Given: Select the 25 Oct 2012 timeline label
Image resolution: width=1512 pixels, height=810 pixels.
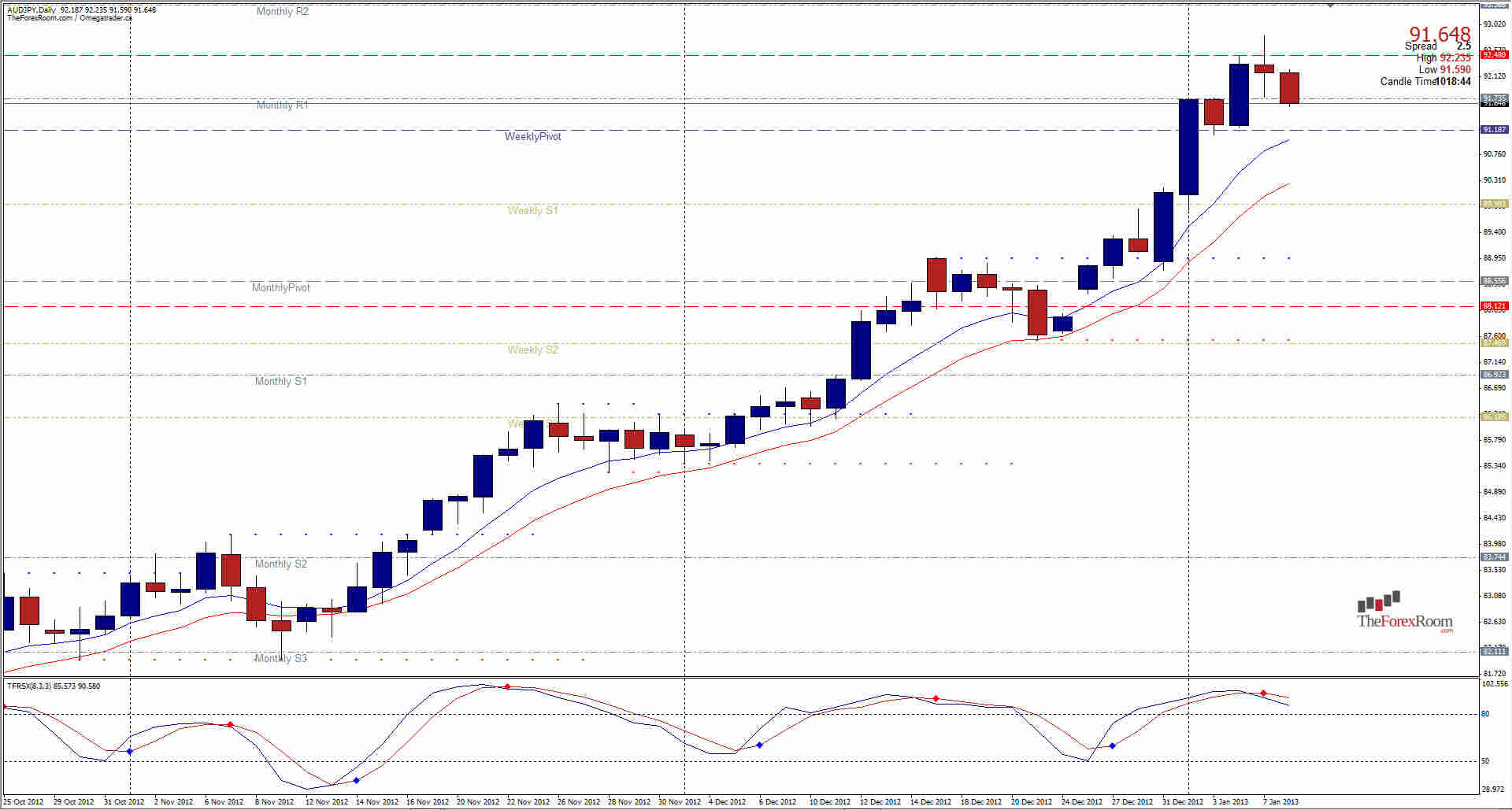Looking at the screenshot, I should [x=24, y=801].
